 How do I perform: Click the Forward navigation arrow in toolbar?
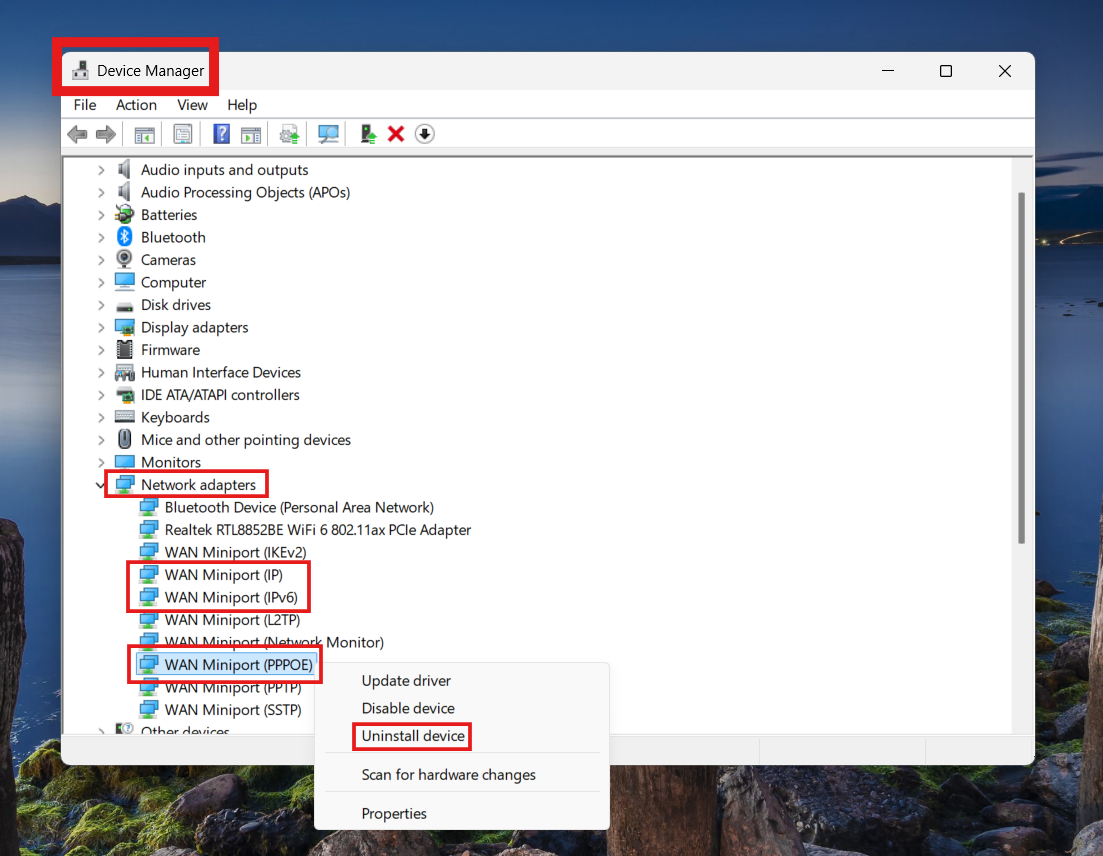point(107,133)
